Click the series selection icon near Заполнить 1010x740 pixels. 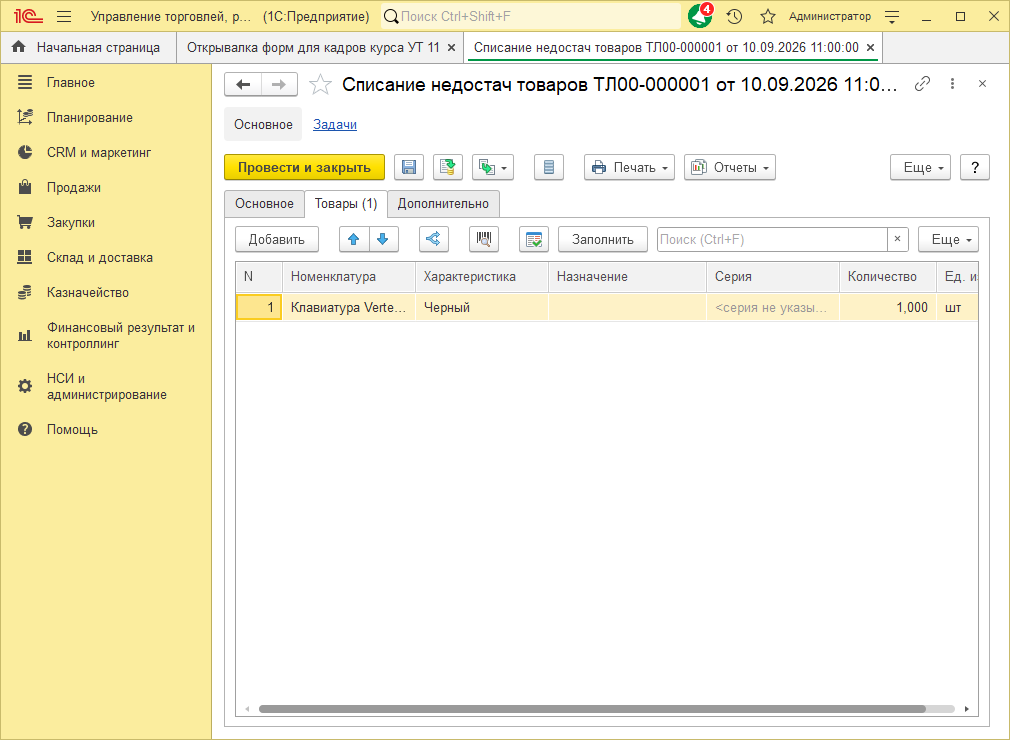(x=534, y=240)
